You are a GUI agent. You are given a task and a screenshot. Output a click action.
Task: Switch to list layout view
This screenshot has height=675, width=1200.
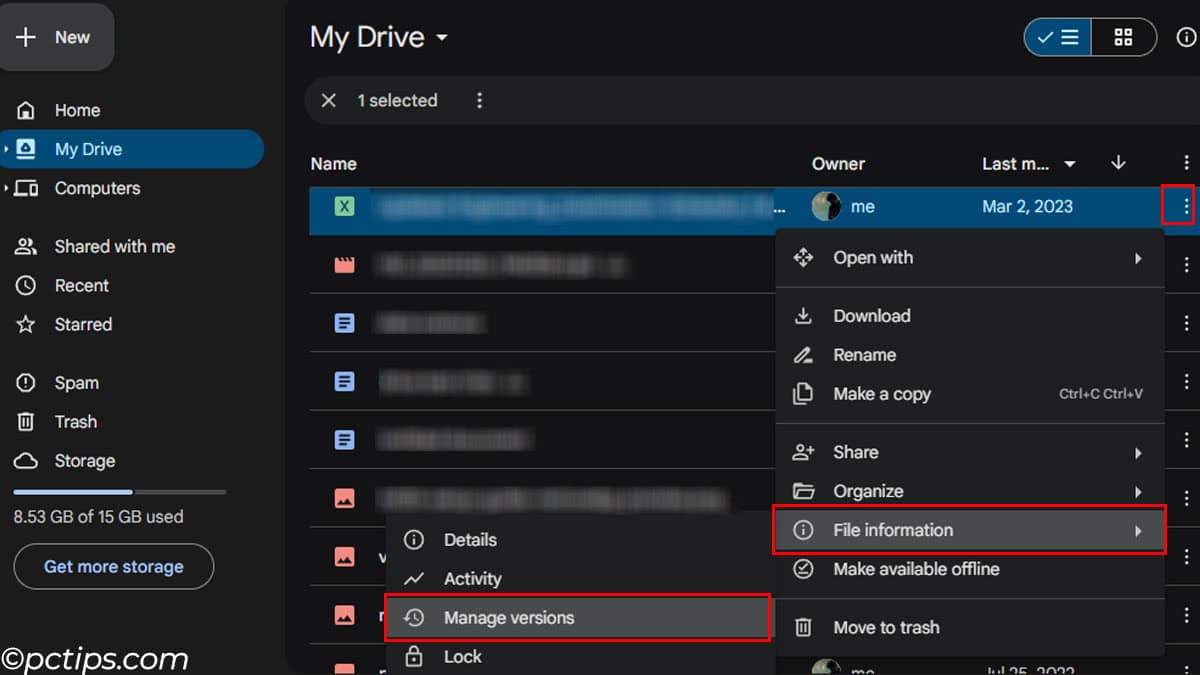1057,37
